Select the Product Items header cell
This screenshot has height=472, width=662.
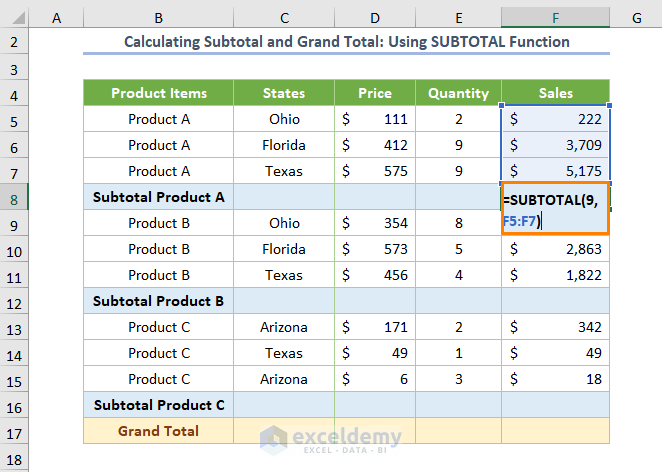click(159, 93)
